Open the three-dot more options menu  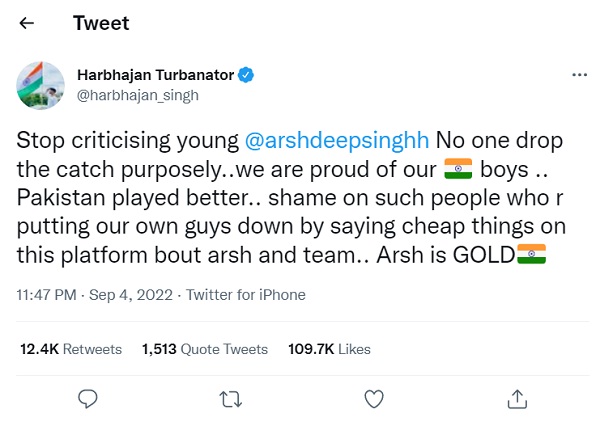tap(578, 75)
